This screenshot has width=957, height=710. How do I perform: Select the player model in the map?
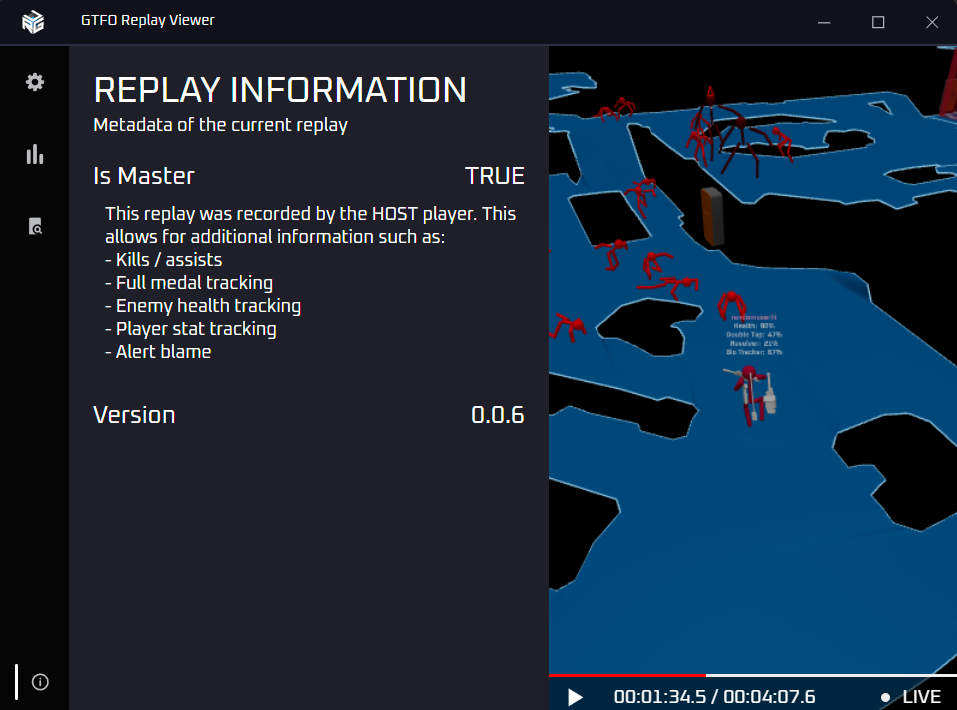coord(753,394)
